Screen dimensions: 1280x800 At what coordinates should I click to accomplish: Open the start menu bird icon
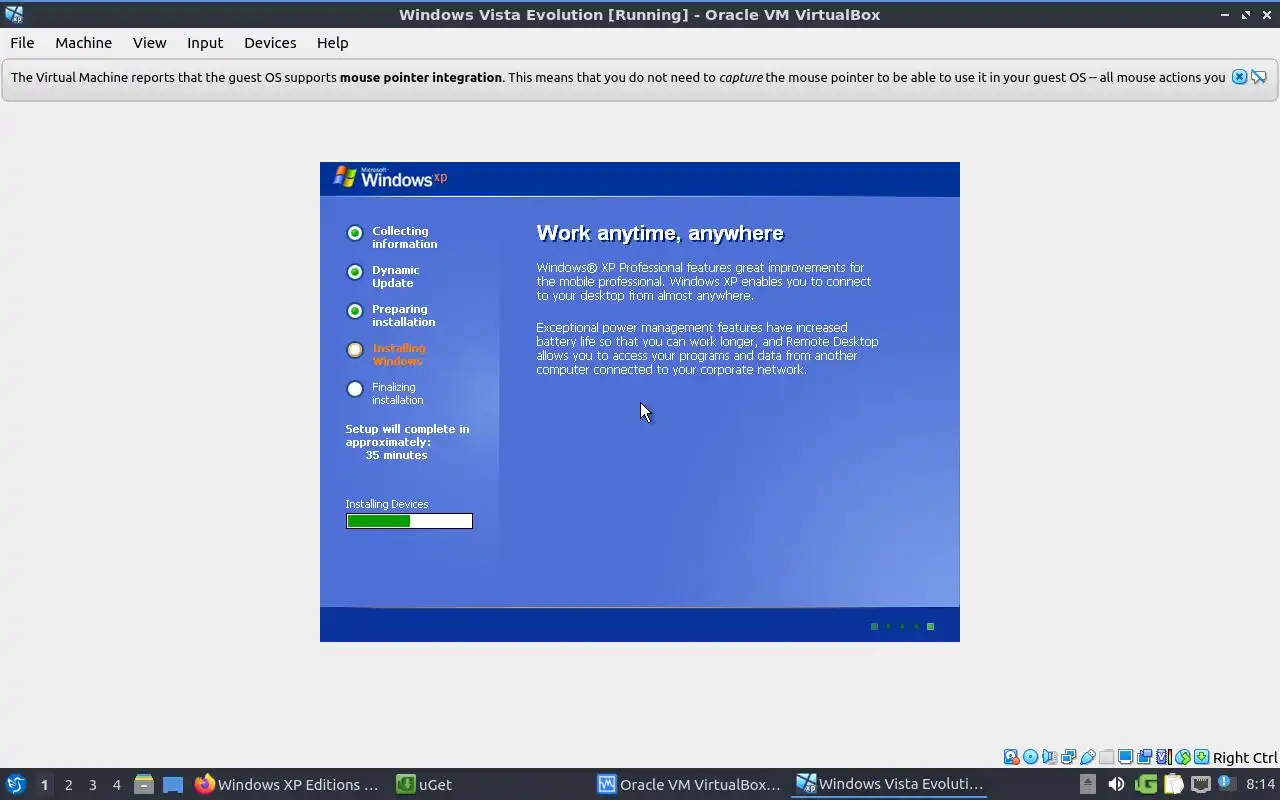(x=15, y=784)
